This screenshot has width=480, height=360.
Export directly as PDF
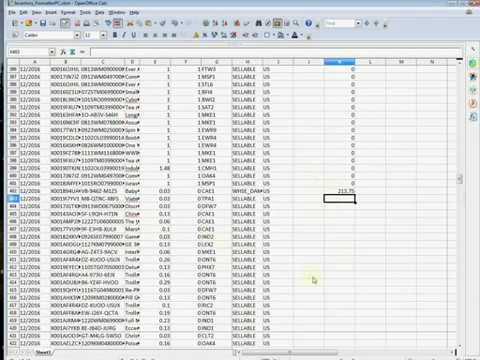[x=77, y=23]
